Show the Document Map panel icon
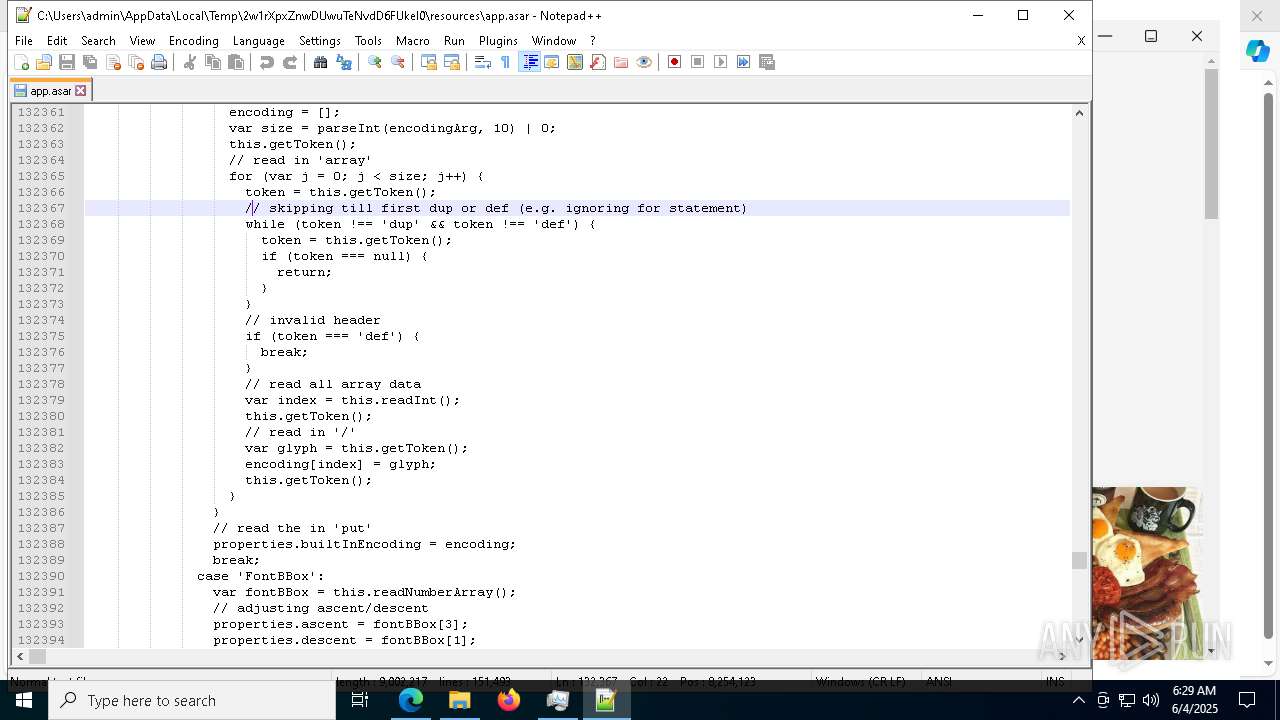This screenshot has height=720, width=1280. pyautogui.click(x=575, y=62)
